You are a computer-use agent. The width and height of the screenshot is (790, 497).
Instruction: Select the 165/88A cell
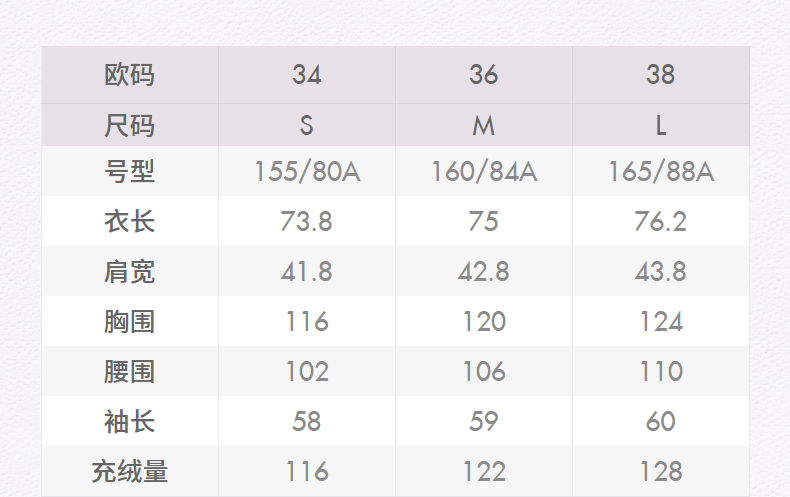(660, 172)
